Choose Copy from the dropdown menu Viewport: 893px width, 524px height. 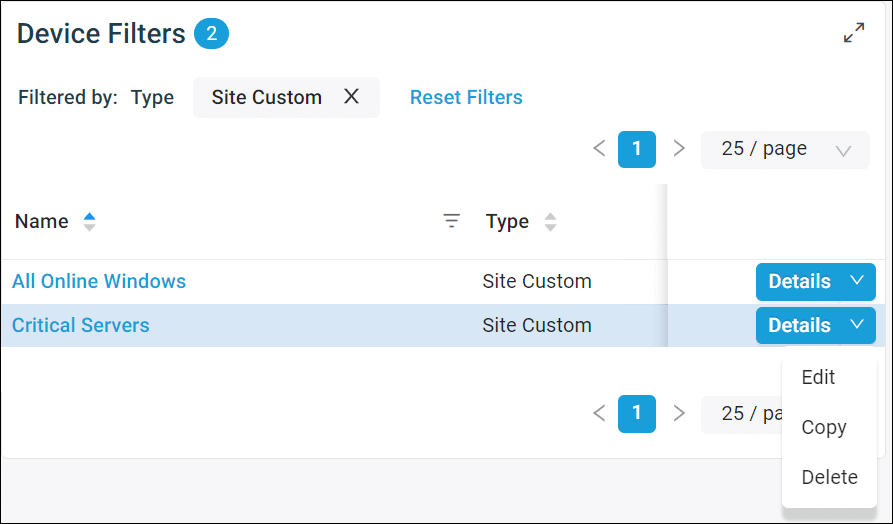[x=824, y=427]
